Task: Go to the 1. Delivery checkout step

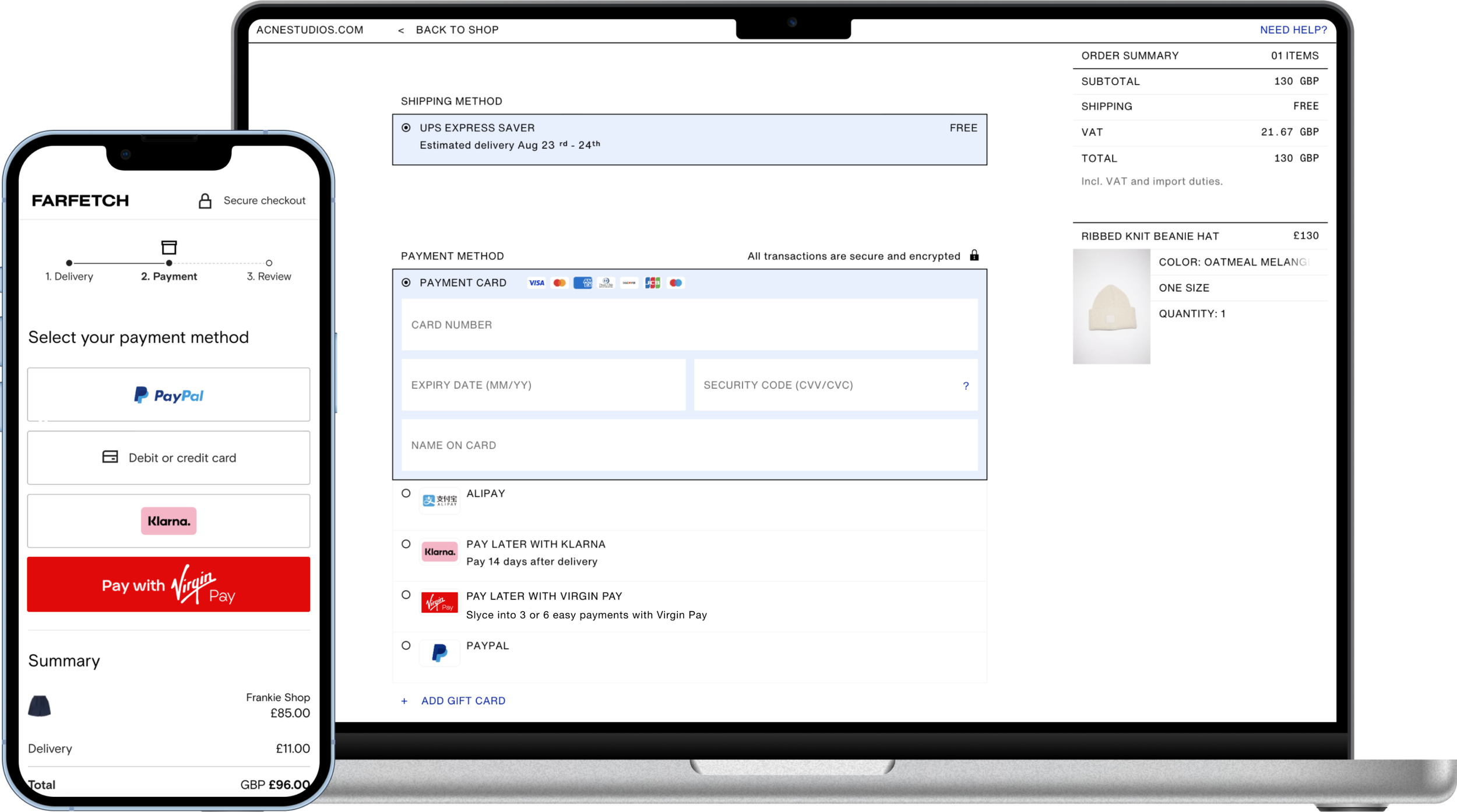Action: click(x=69, y=276)
